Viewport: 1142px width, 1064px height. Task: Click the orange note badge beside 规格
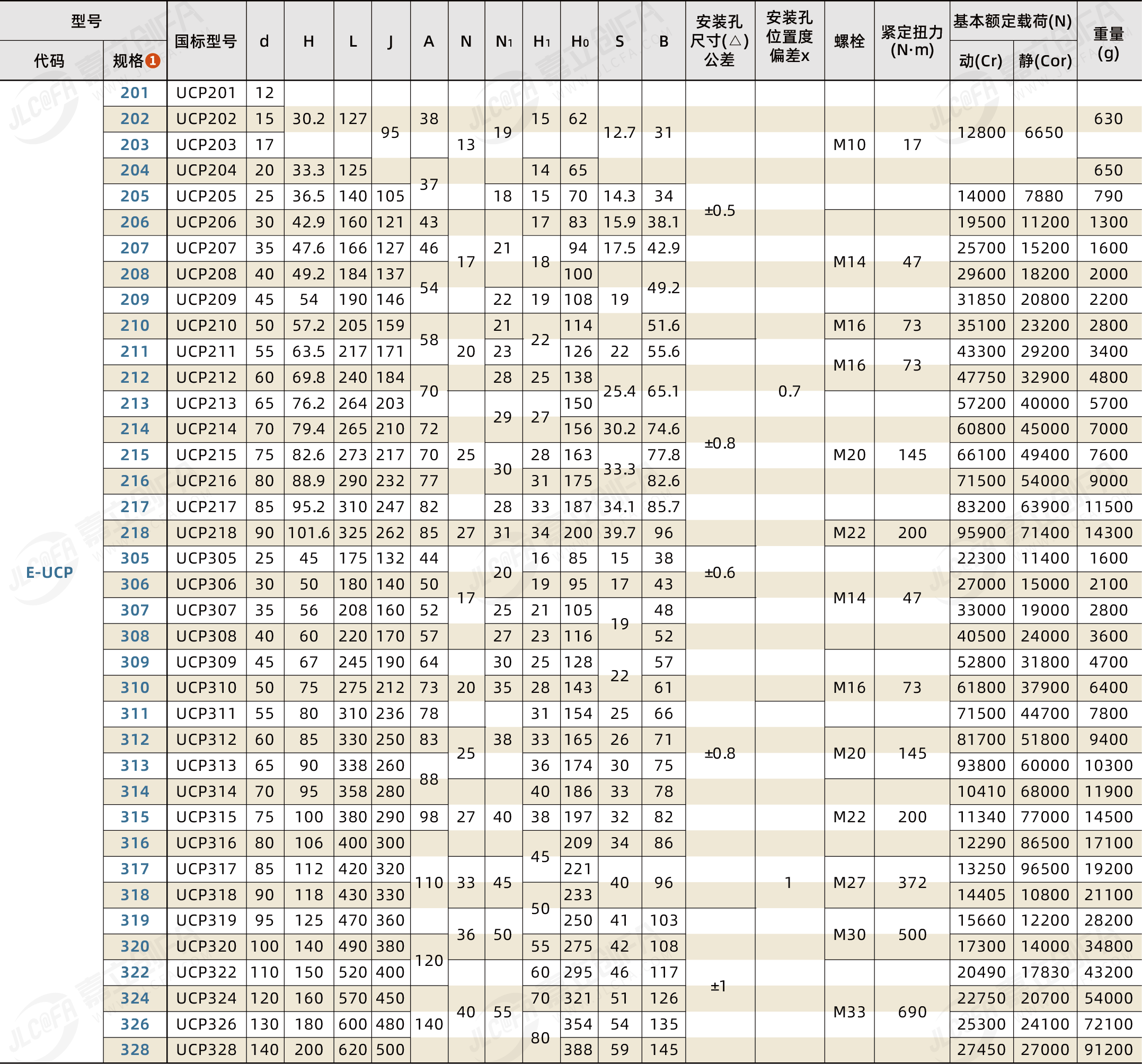click(153, 60)
